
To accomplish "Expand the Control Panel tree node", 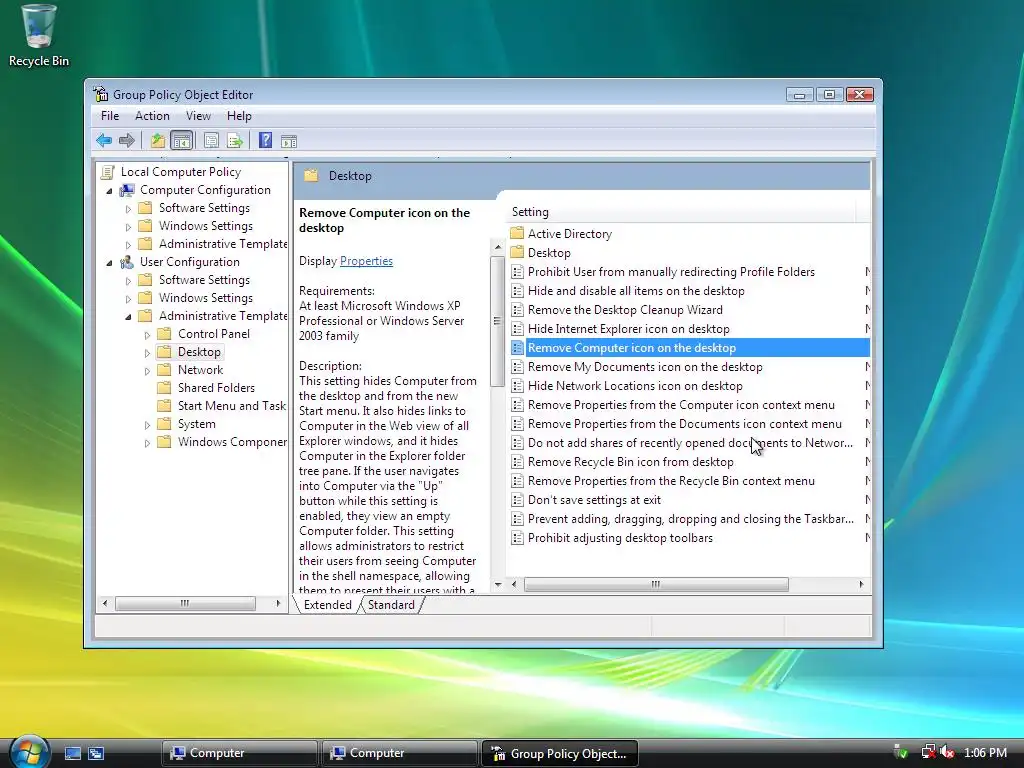I will [147, 334].
